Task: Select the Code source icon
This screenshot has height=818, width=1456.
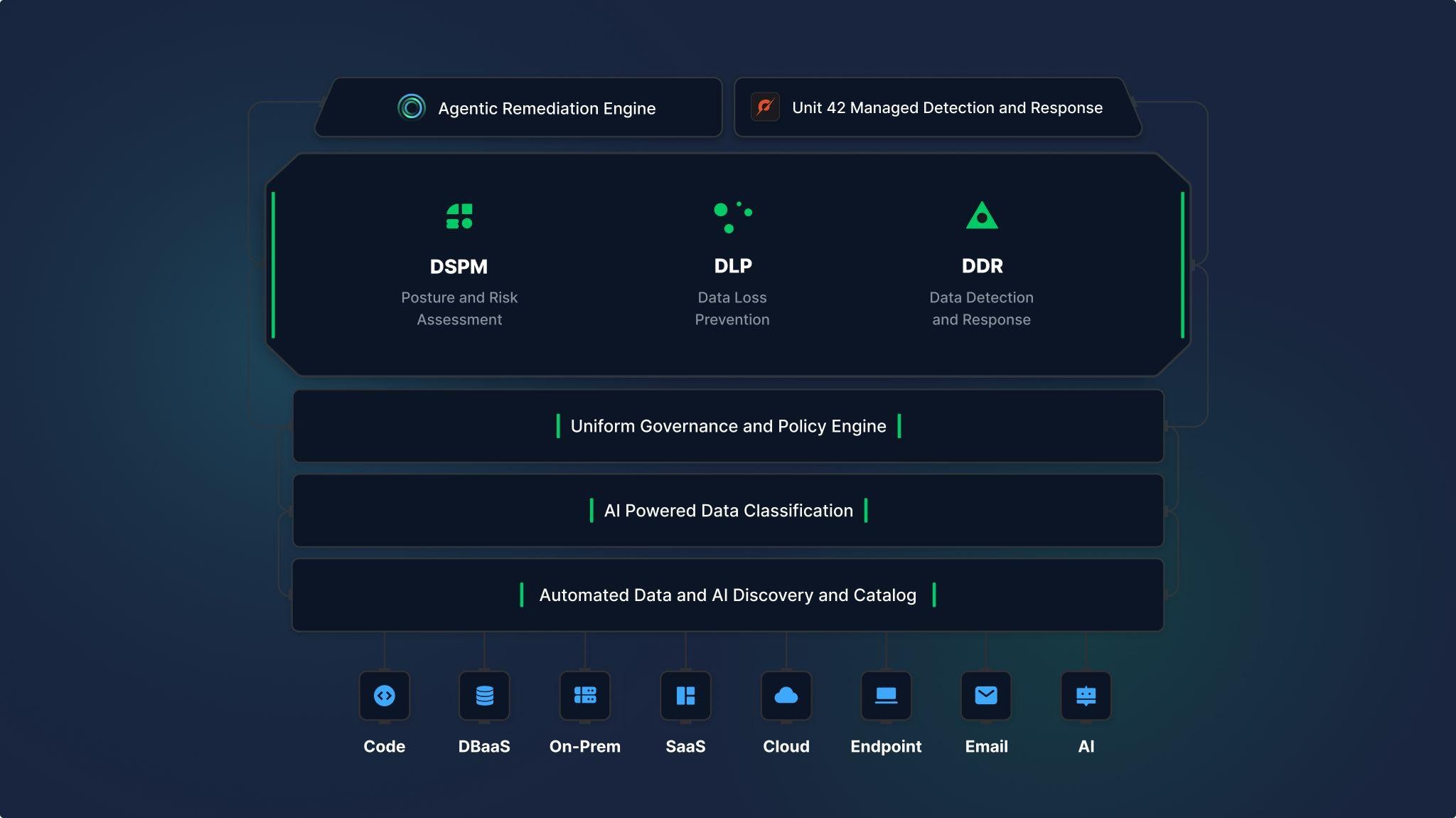Action: tap(385, 696)
